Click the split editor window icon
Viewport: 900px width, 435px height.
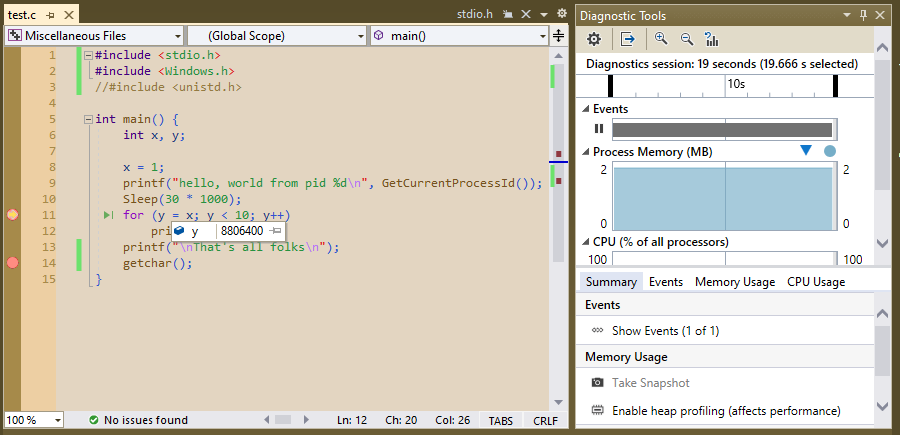click(x=558, y=36)
